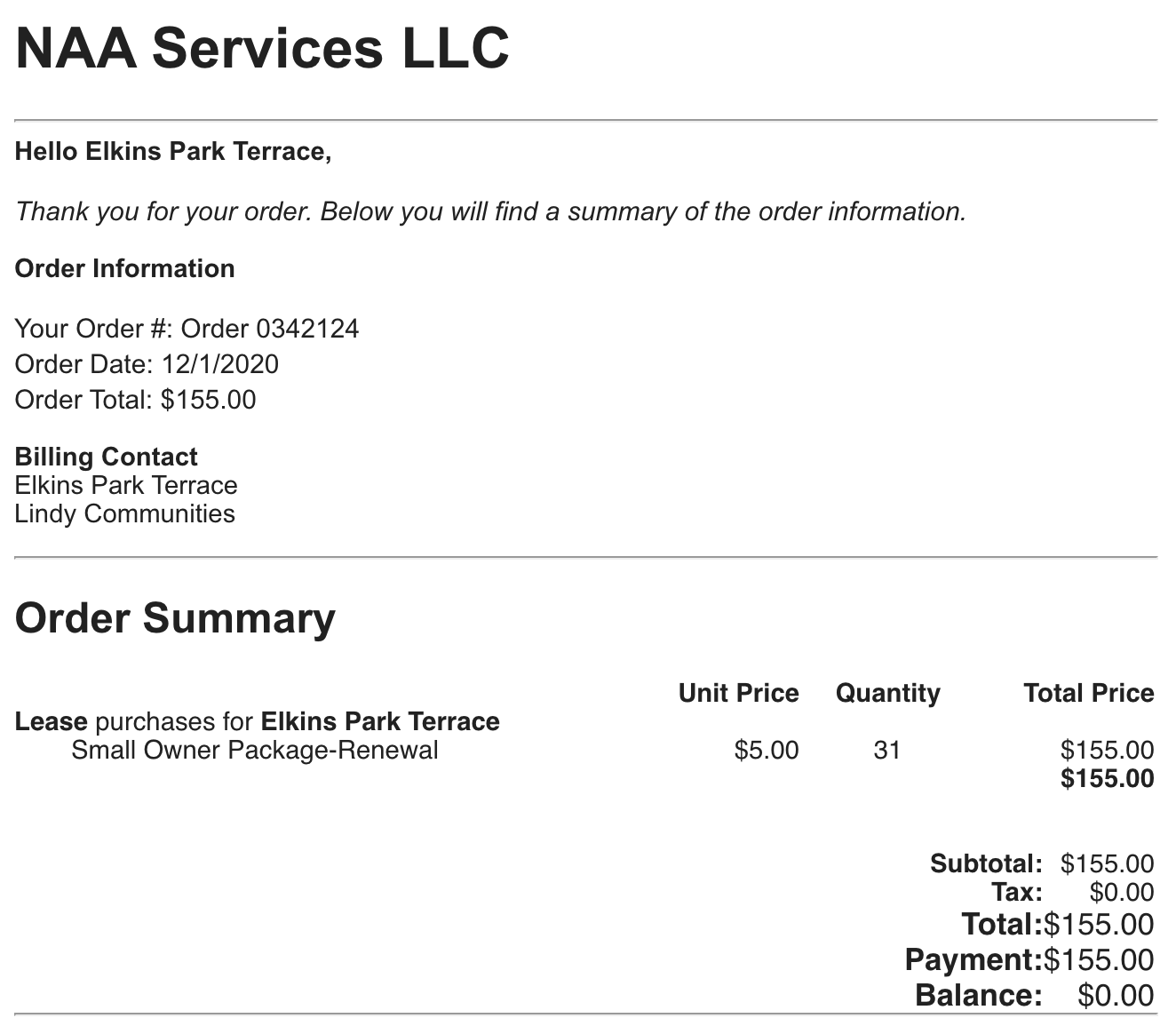Click the Payment label
The image size is (1176, 1034).
click(x=973, y=960)
